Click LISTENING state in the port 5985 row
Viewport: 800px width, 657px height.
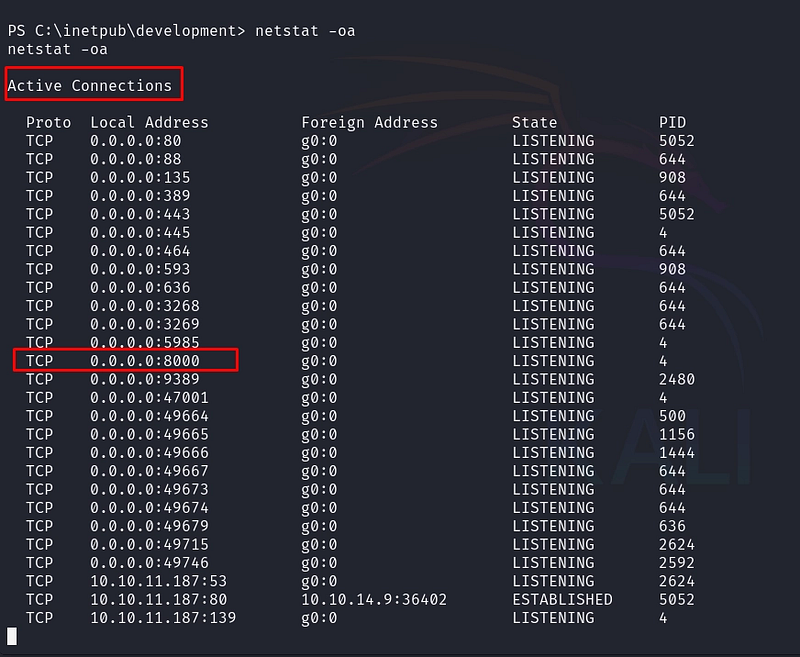tap(553, 343)
